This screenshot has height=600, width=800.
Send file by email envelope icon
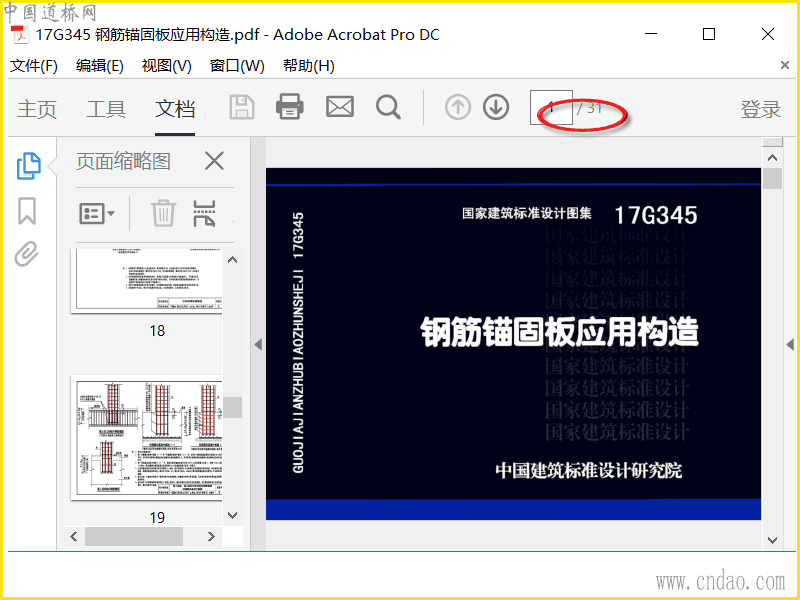pos(340,108)
